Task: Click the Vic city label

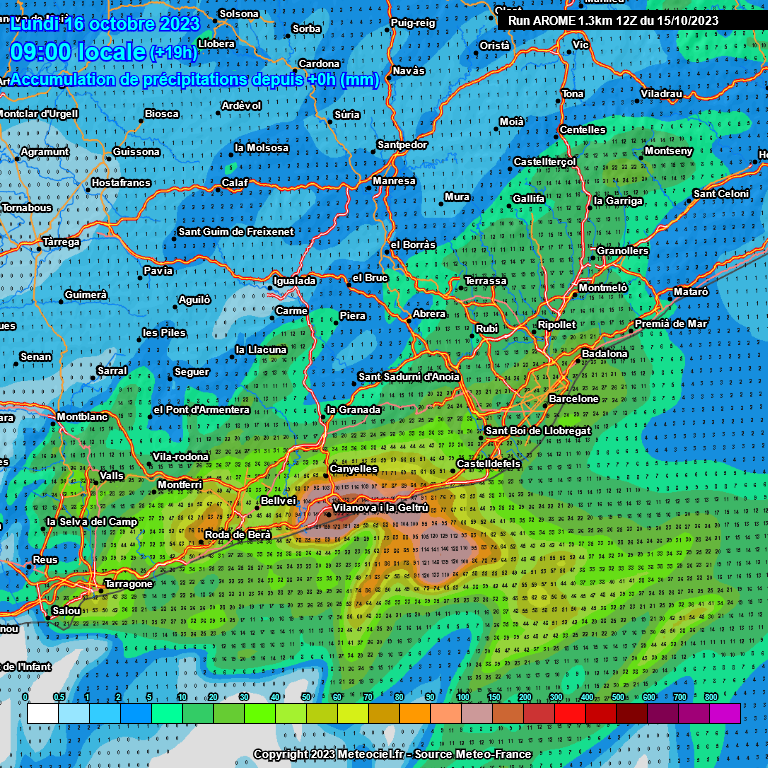Action: click(580, 45)
